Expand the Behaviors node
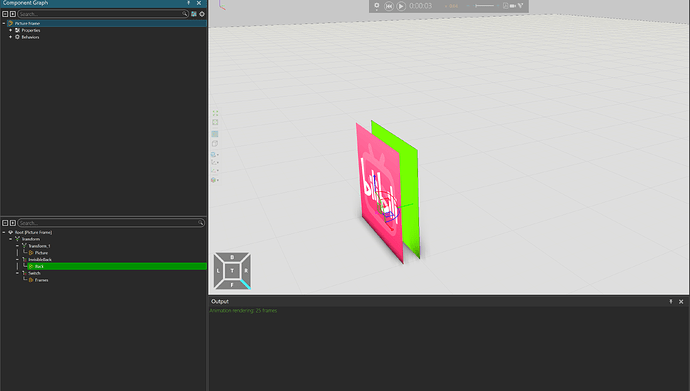690x391 pixels. [x=11, y=37]
